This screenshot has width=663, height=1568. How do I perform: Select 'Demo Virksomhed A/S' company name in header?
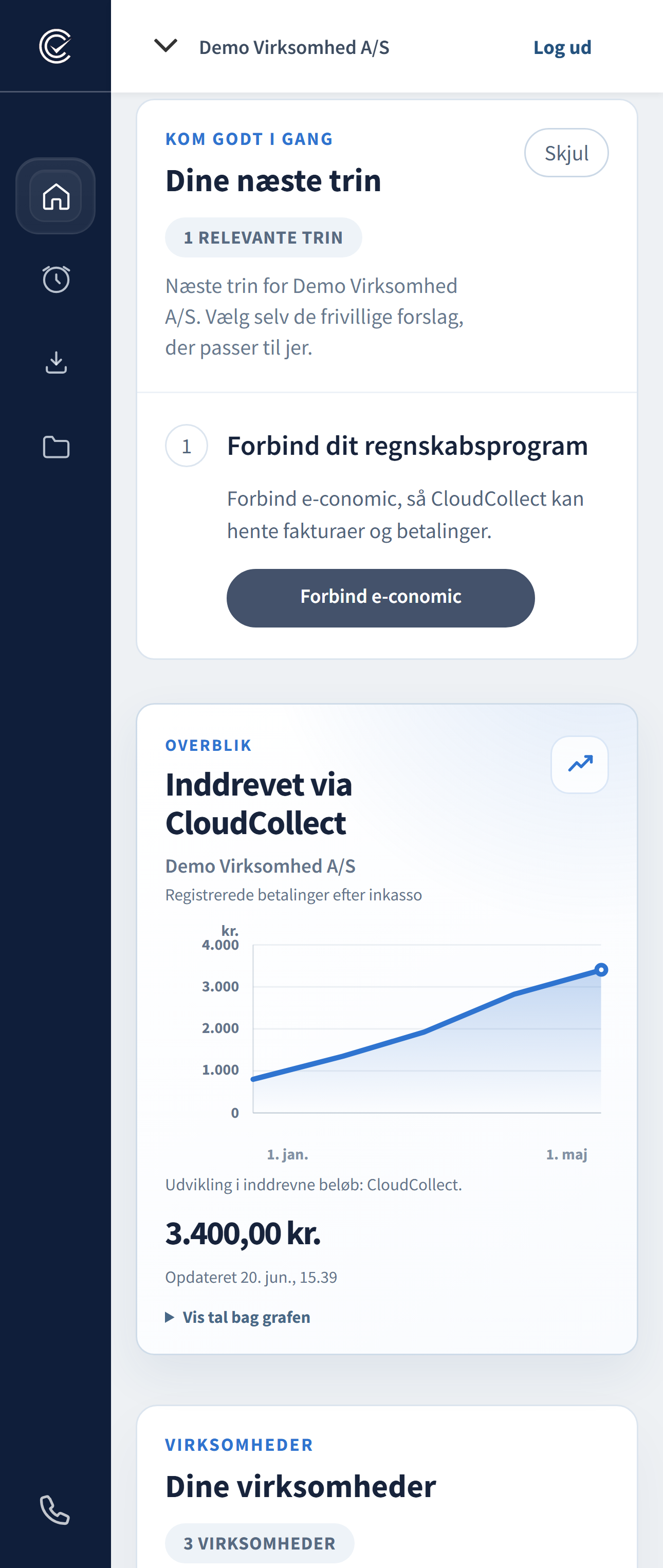coord(294,47)
